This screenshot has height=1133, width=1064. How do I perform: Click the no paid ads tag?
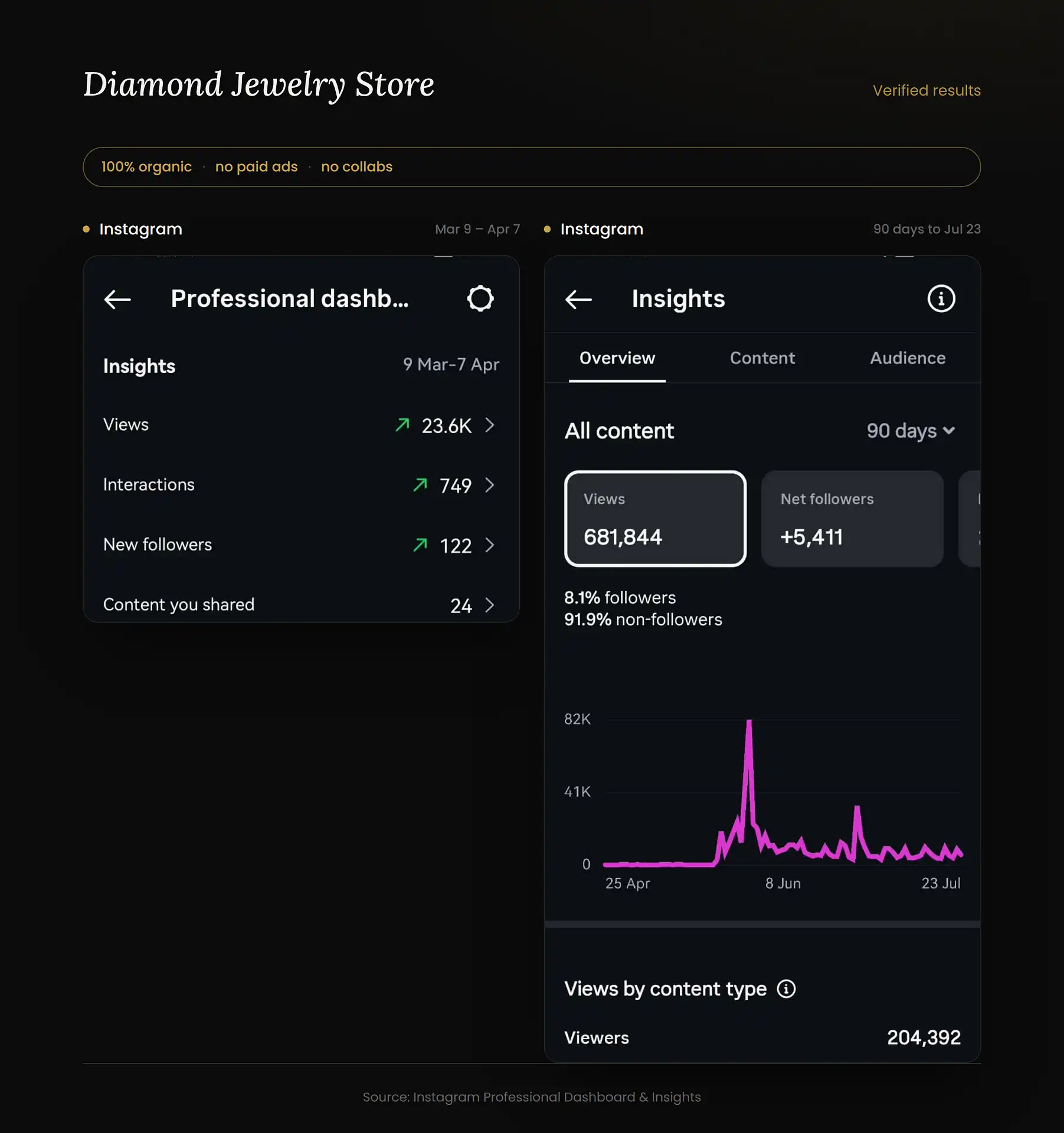tap(256, 167)
